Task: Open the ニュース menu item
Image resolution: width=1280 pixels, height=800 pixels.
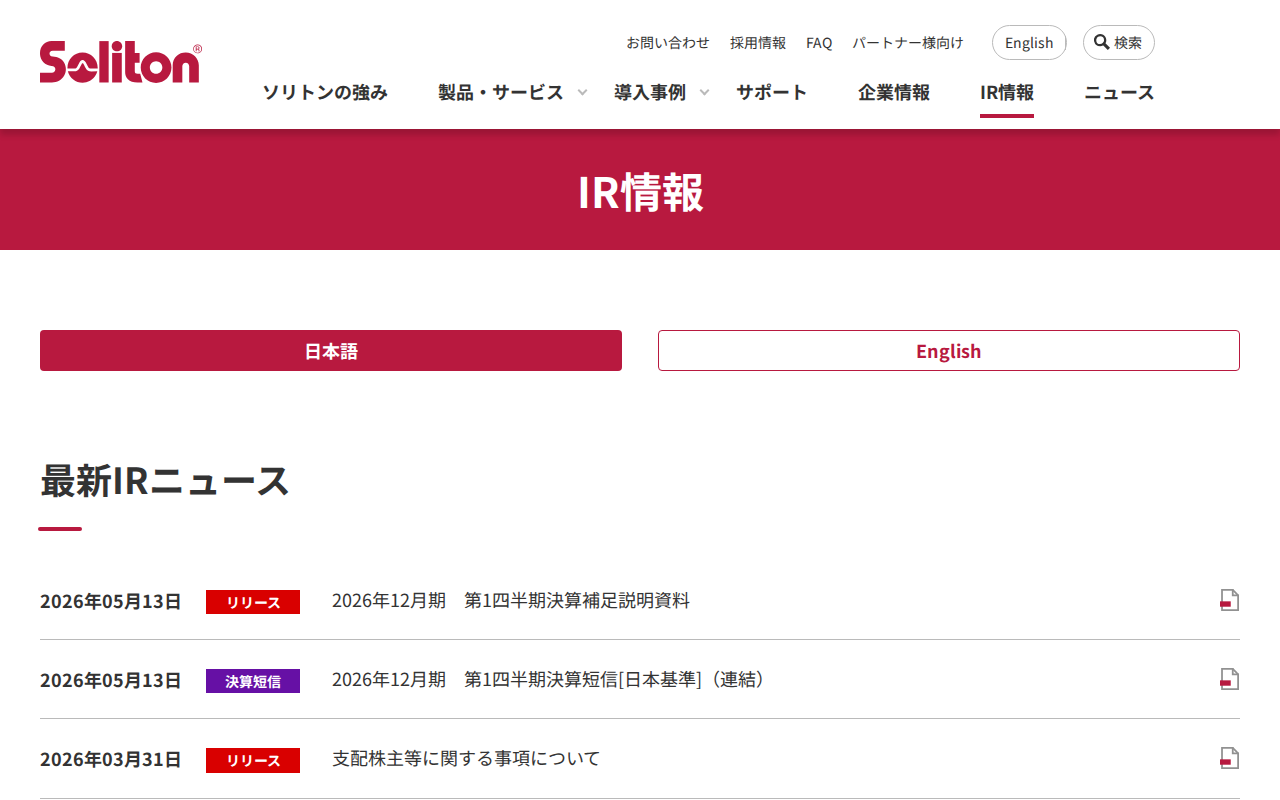Action: coord(1119,92)
